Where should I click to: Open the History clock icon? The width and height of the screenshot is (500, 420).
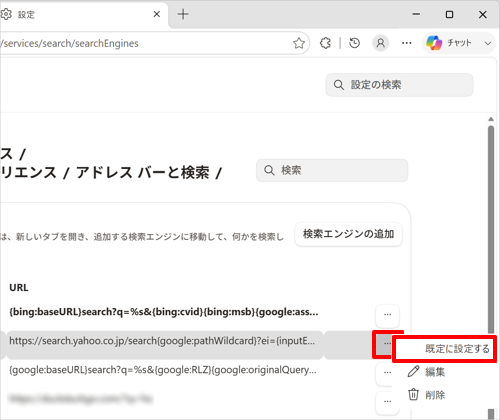point(354,43)
